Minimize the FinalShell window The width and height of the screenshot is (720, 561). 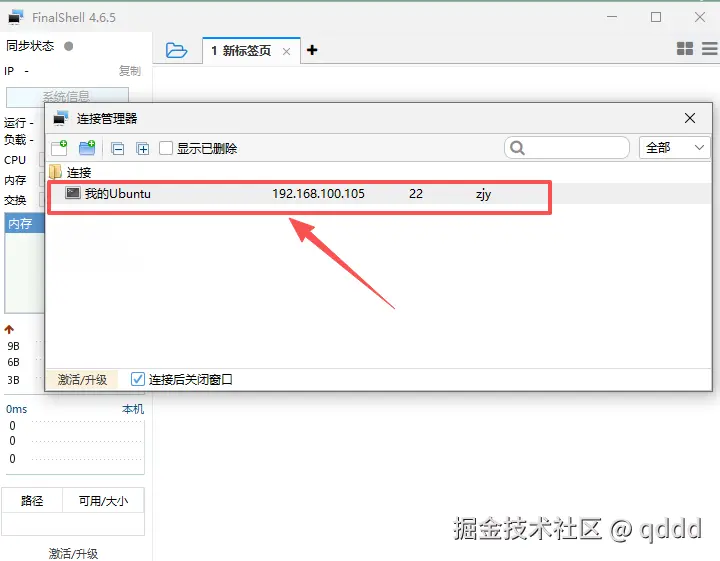click(x=612, y=17)
